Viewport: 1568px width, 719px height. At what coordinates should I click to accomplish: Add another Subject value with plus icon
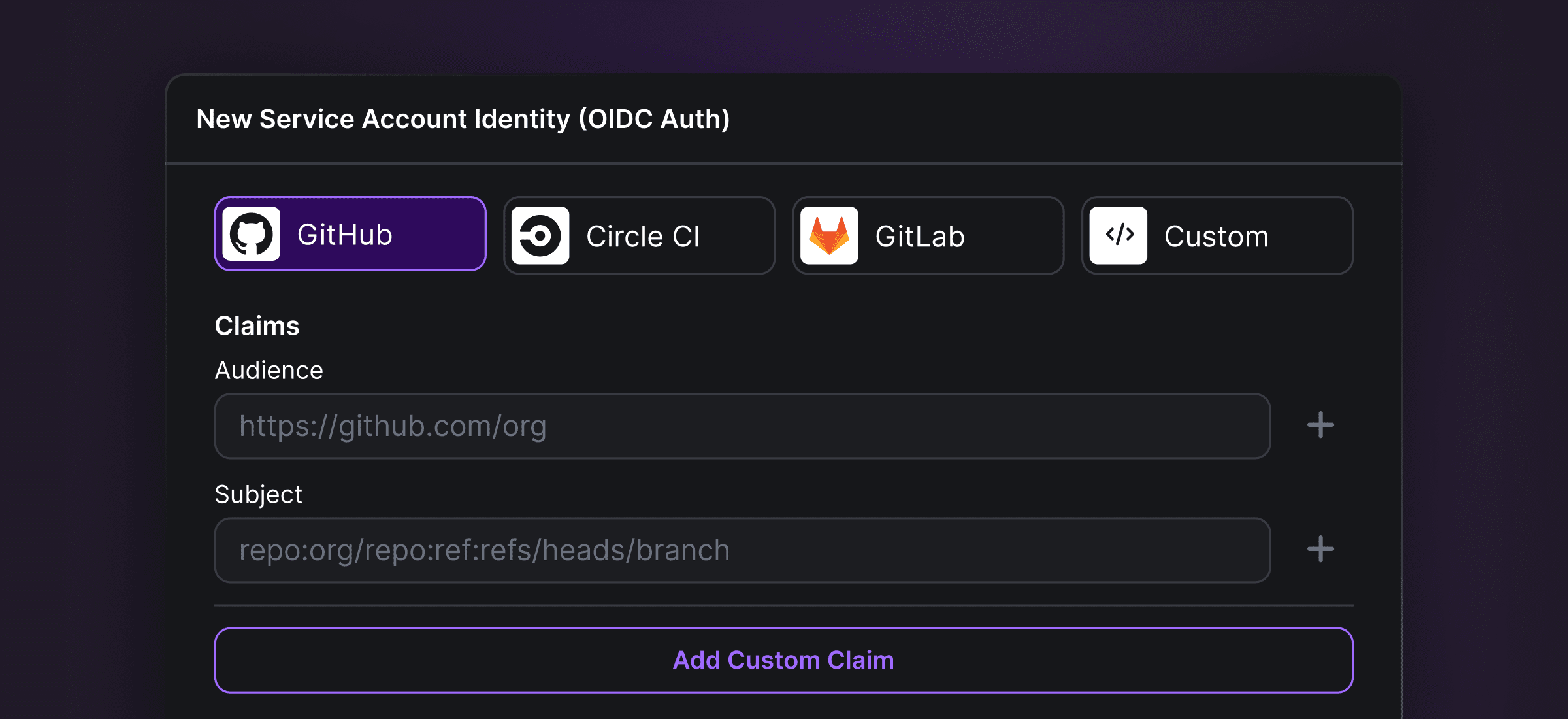pyautogui.click(x=1320, y=550)
